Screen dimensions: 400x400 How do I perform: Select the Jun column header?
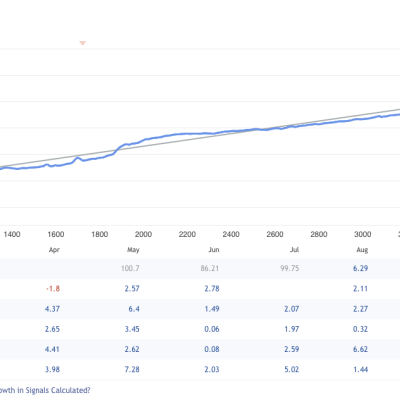(214, 250)
